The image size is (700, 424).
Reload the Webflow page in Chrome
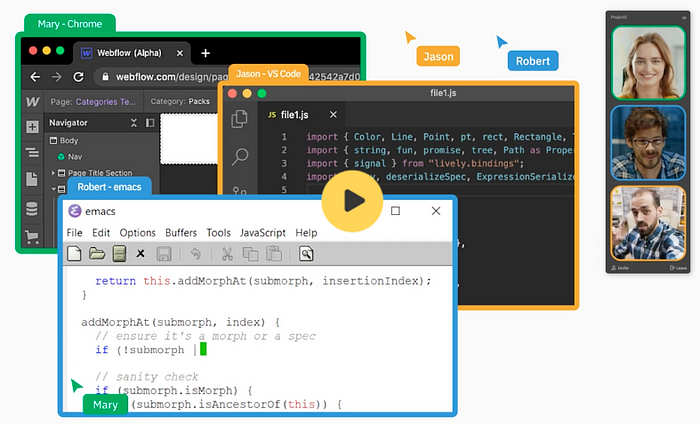(79, 77)
